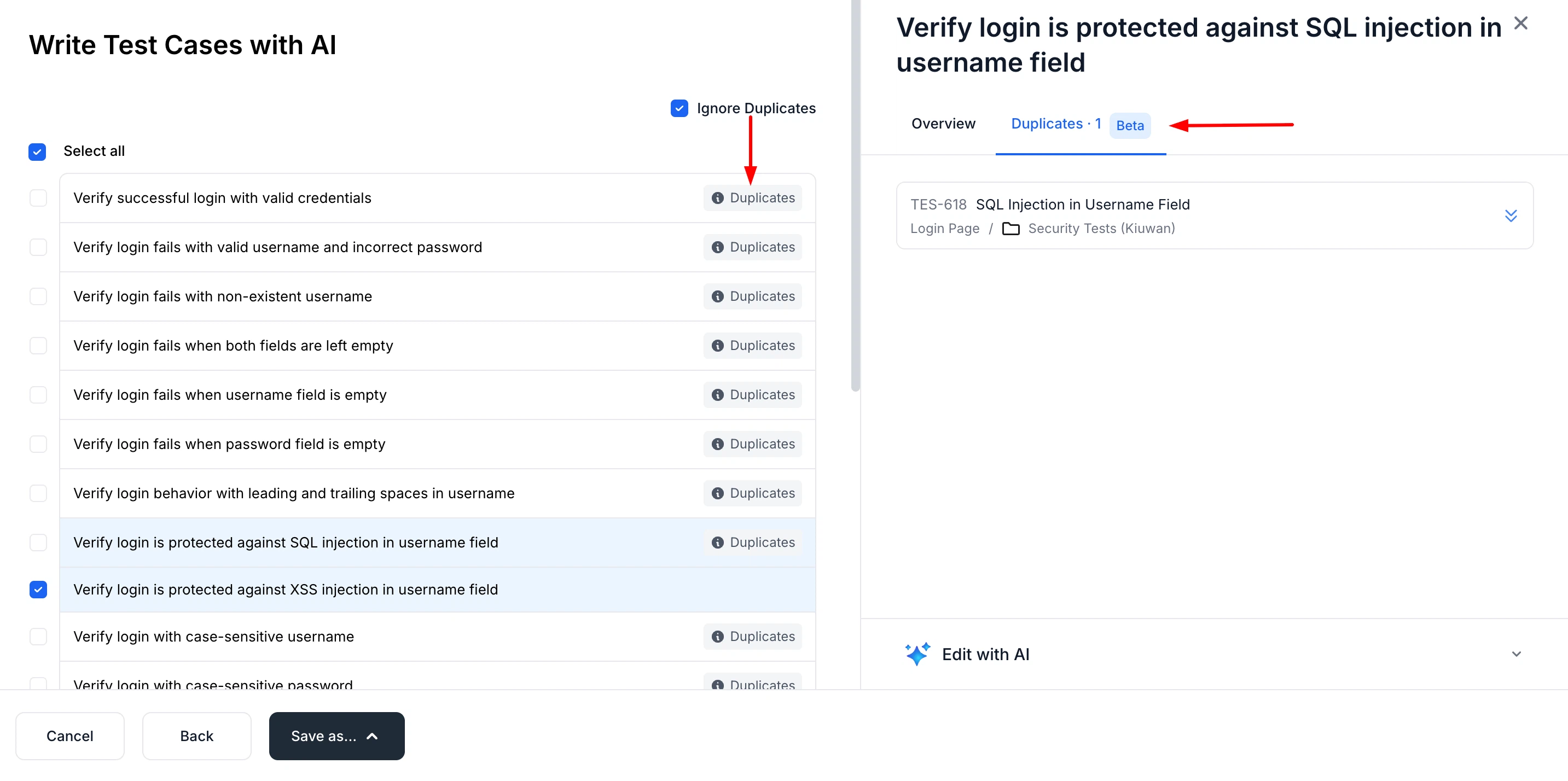Expand the TES-618 duplicate card details
1568x781 pixels.
click(1511, 215)
